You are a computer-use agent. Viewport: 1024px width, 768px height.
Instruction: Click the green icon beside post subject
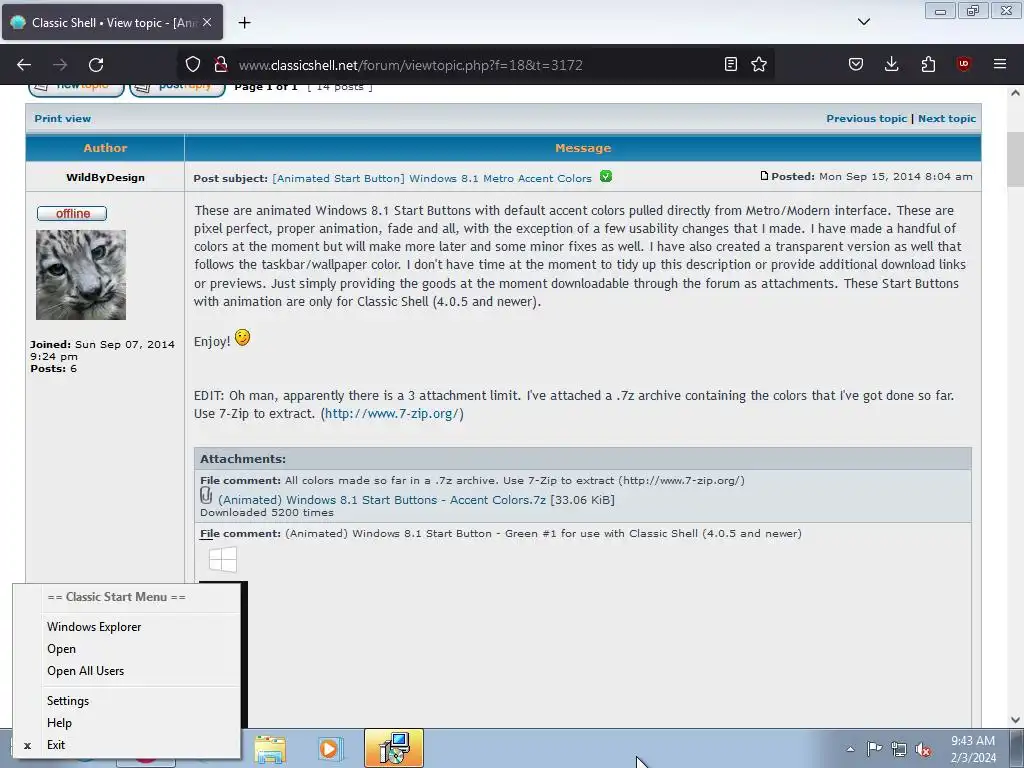point(606,176)
